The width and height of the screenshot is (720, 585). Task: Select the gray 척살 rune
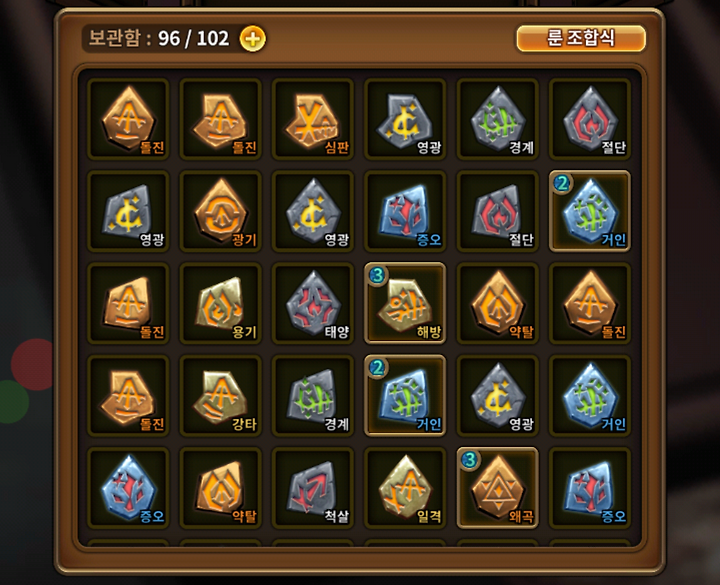(x=313, y=488)
